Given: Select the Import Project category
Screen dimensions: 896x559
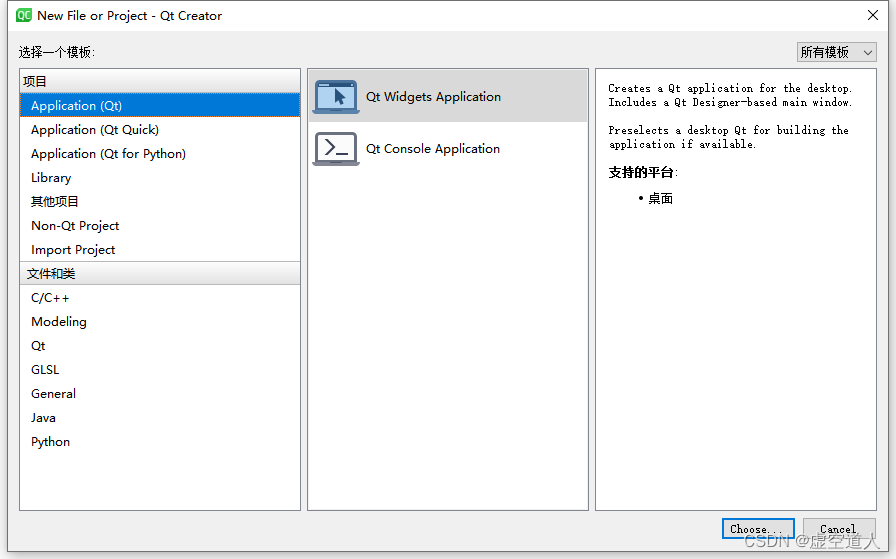Looking at the screenshot, I should pos(160,250).
